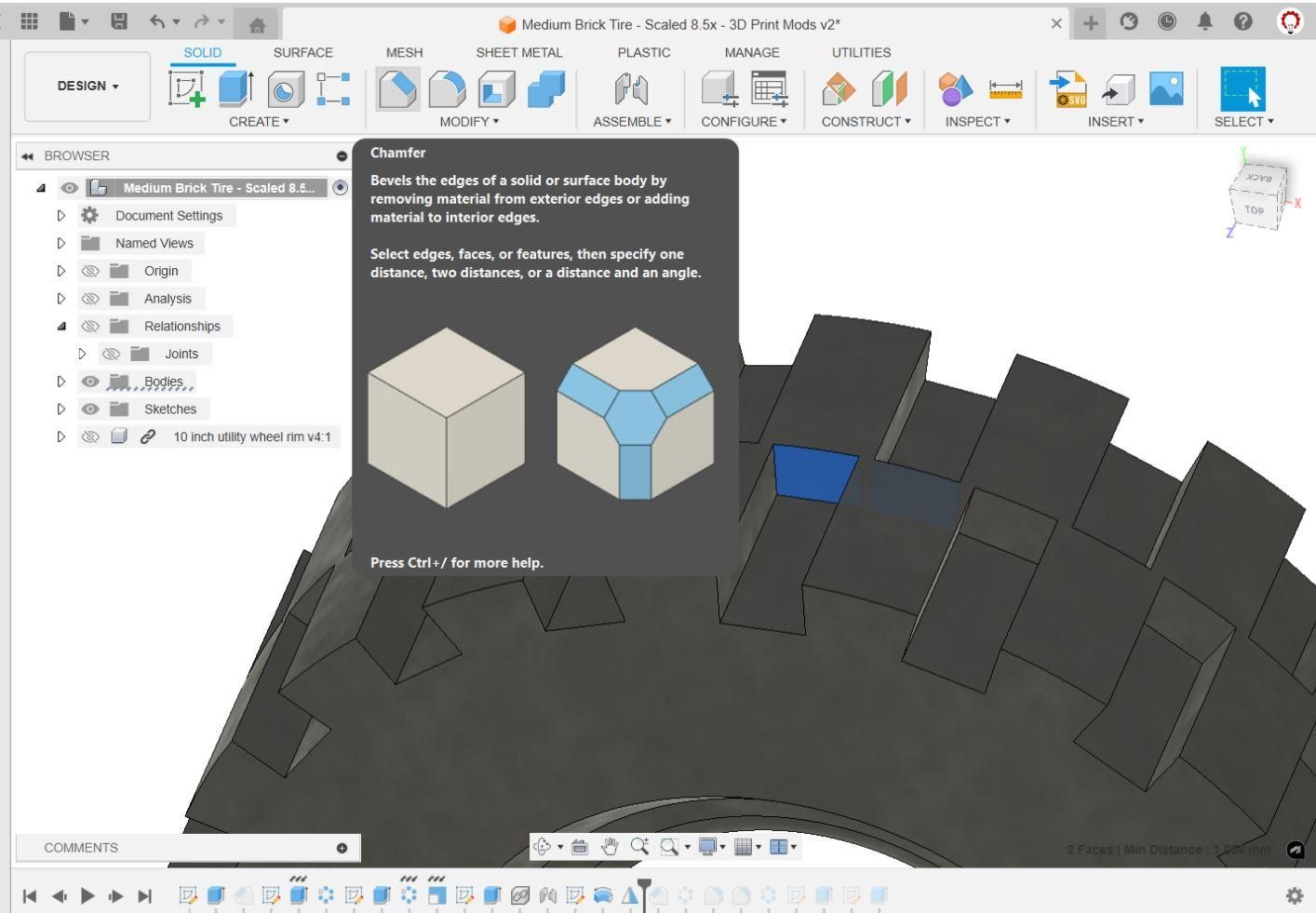Choose the Insert Canvas image tool

(x=1166, y=89)
